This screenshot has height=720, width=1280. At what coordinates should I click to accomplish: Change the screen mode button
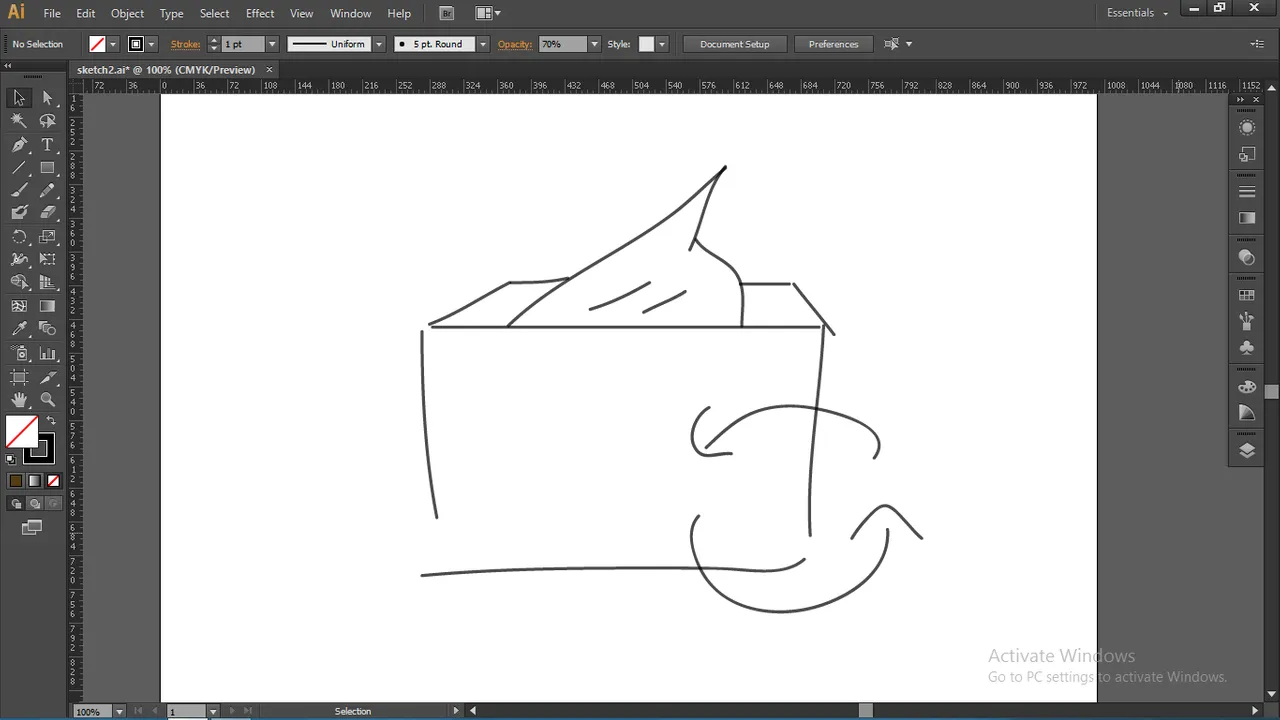click(x=32, y=527)
